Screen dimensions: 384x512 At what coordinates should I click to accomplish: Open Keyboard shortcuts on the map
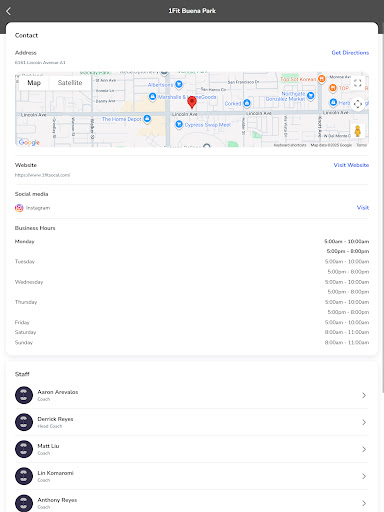click(290, 145)
